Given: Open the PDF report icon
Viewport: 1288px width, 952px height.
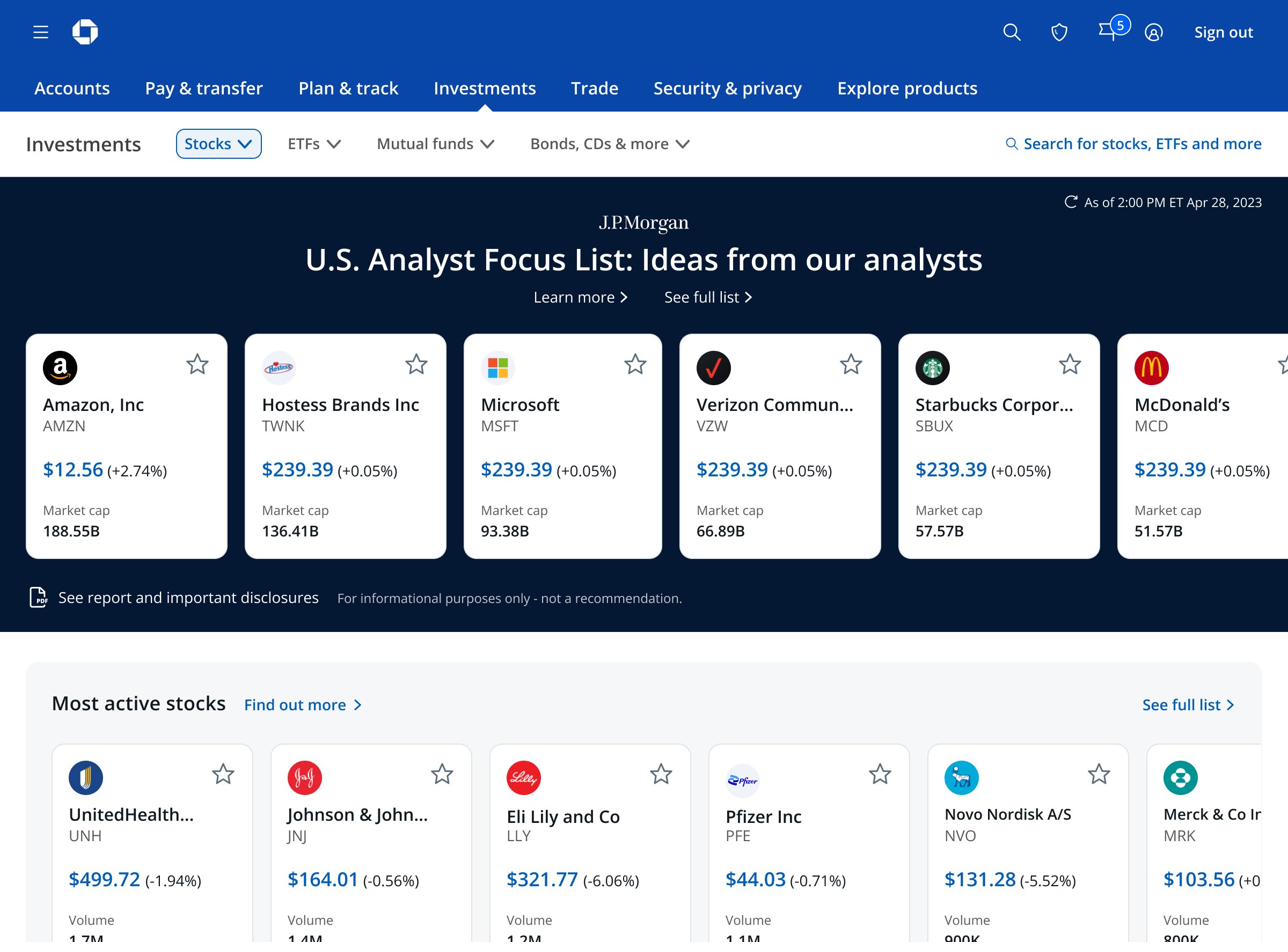Looking at the screenshot, I should pos(38,597).
